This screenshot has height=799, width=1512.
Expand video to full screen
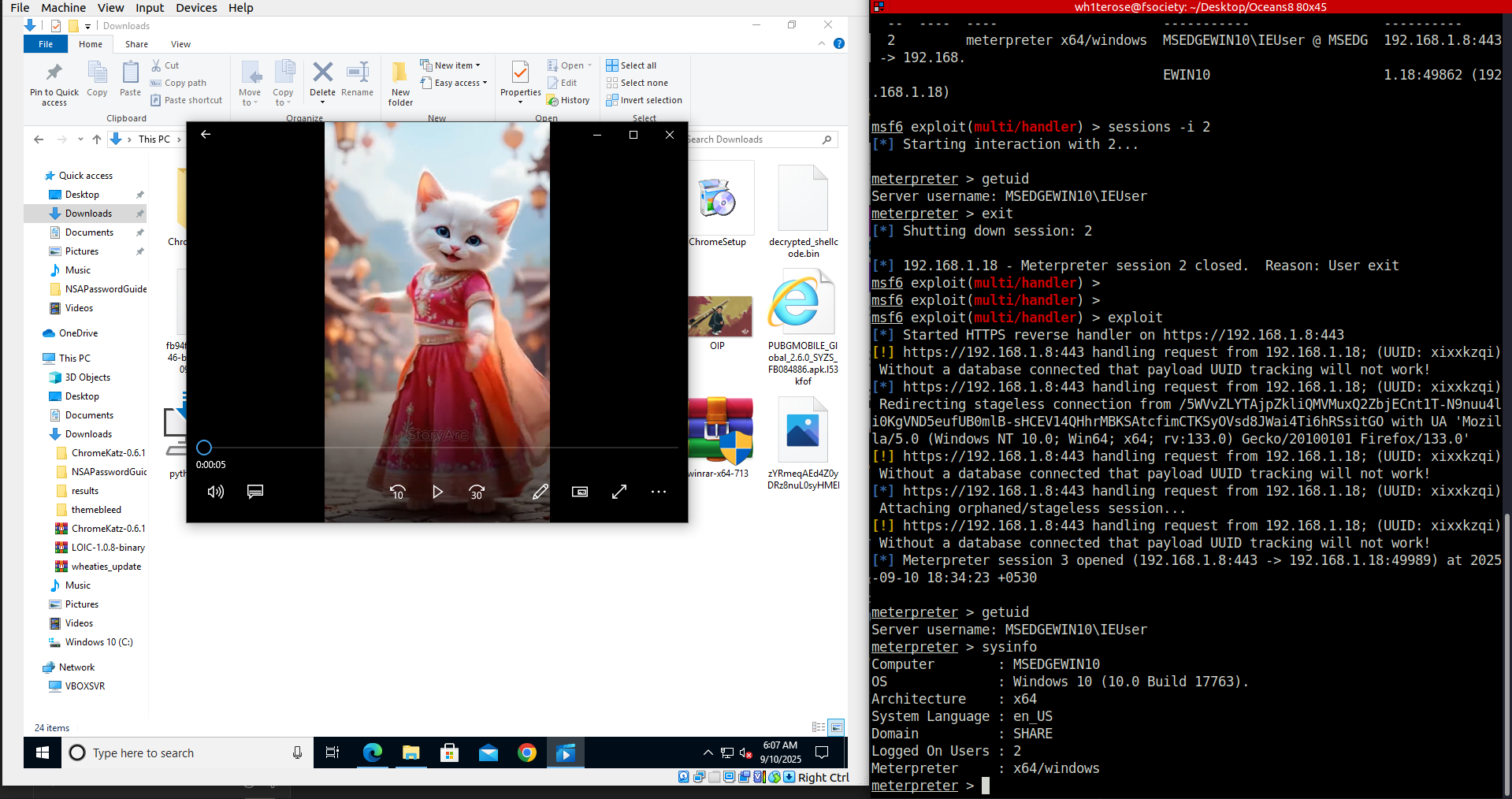click(x=619, y=492)
